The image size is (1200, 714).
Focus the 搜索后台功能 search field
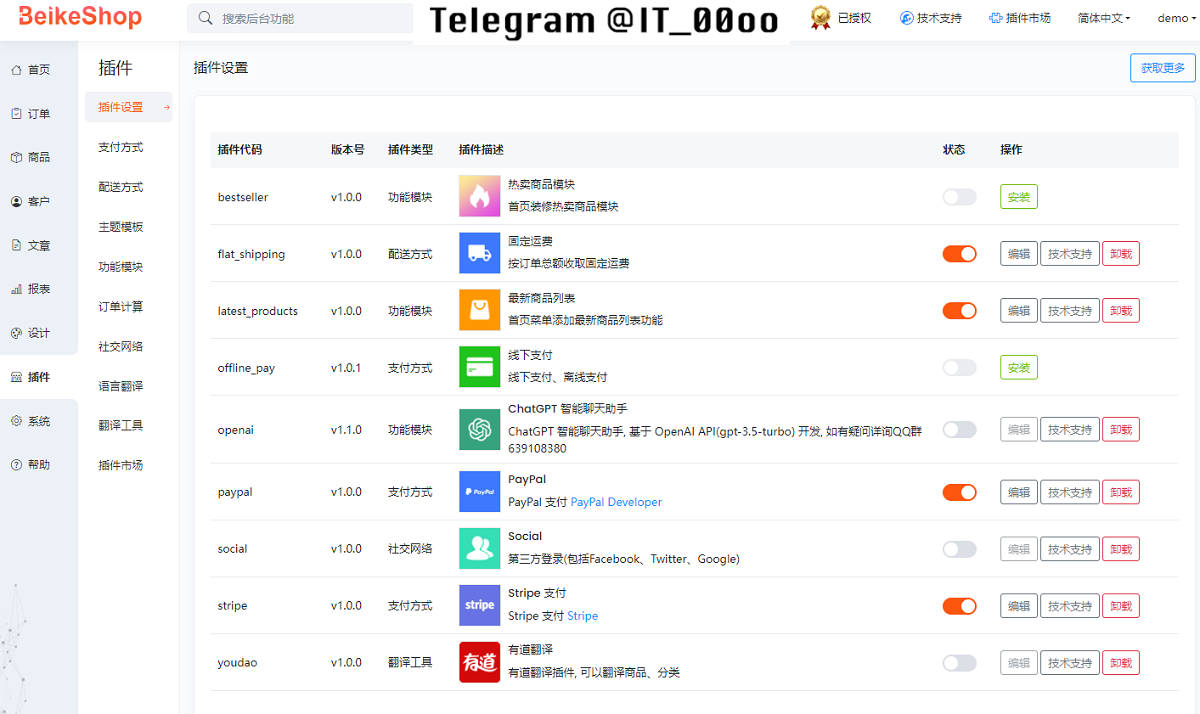[x=300, y=18]
